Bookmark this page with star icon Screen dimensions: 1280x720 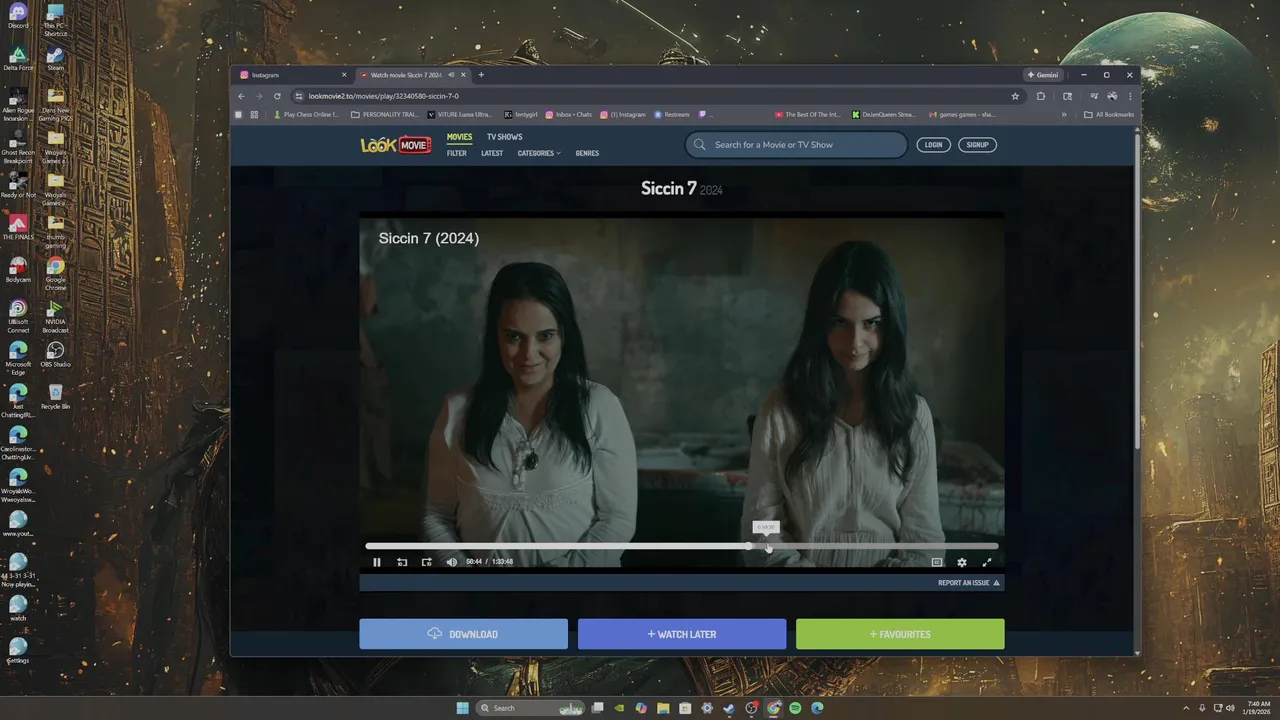[x=1015, y=96]
